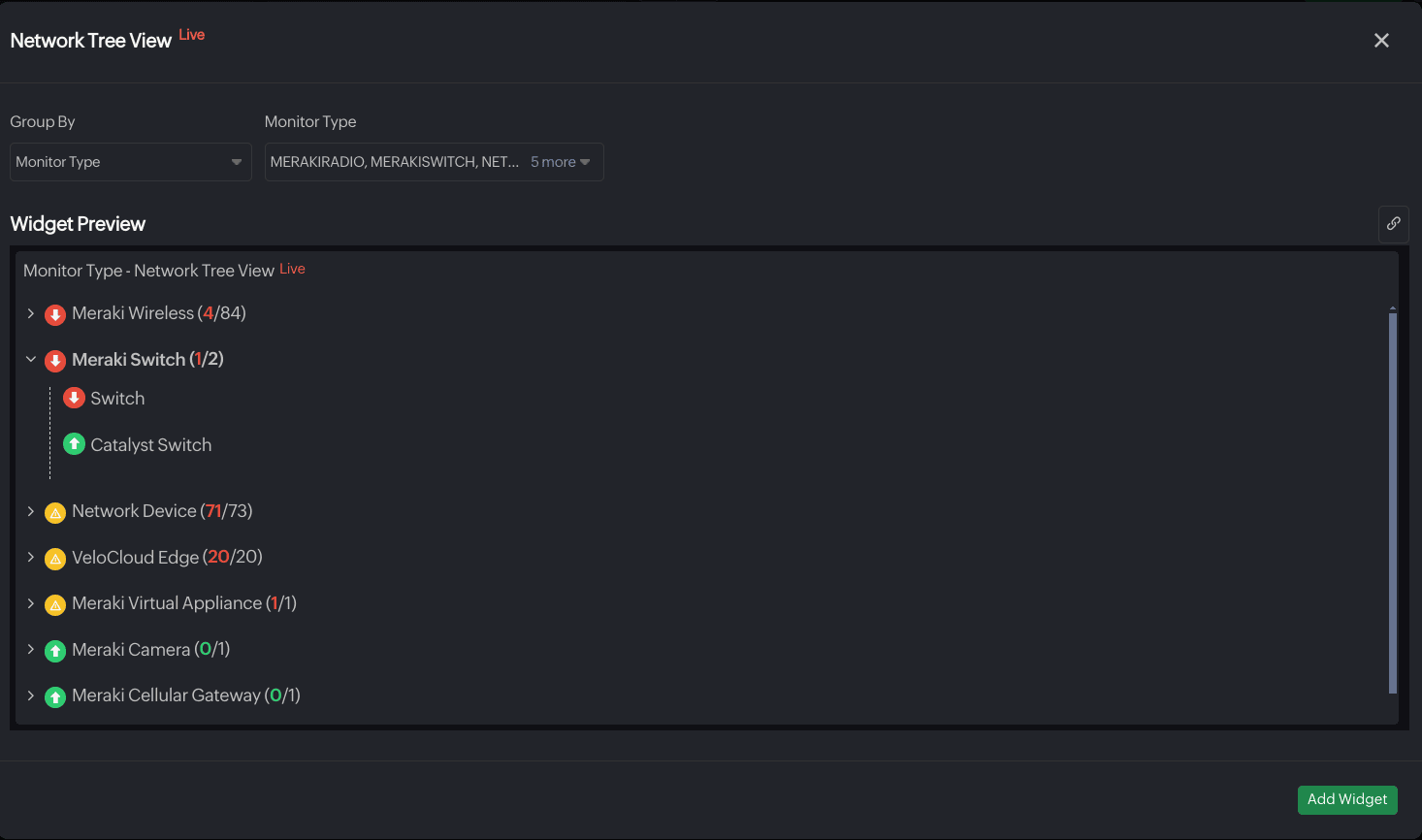The height and width of the screenshot is (840, 1422).
Task: Click the green status icon for Meraki Cellular Gateway
Action: (55, 696)
